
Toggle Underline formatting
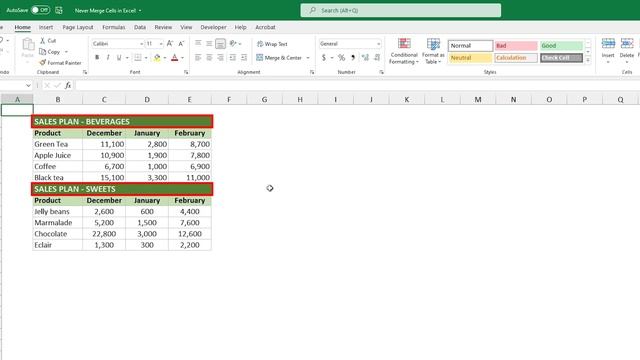(119, 58)
